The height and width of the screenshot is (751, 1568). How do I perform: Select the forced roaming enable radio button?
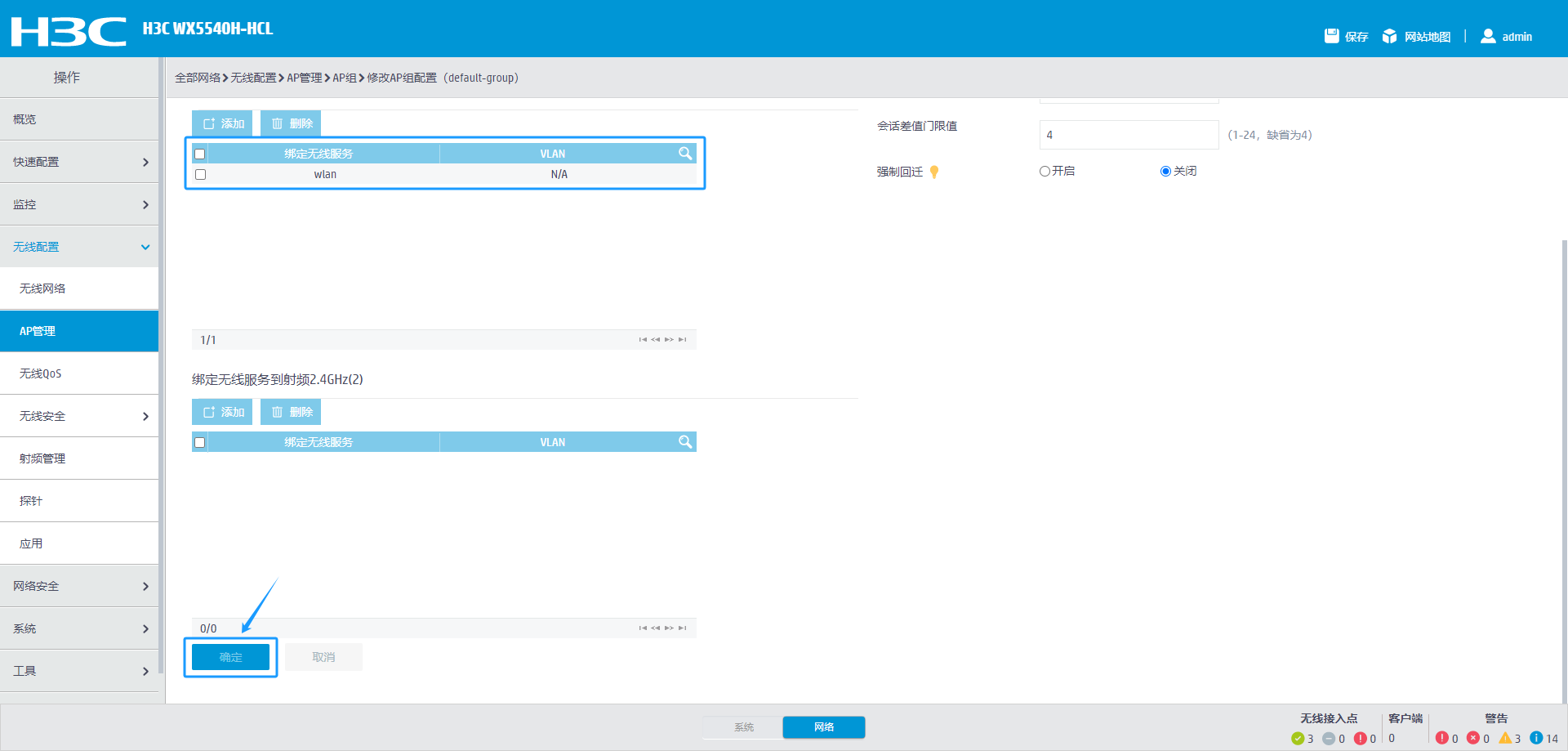click(1045, 171)
